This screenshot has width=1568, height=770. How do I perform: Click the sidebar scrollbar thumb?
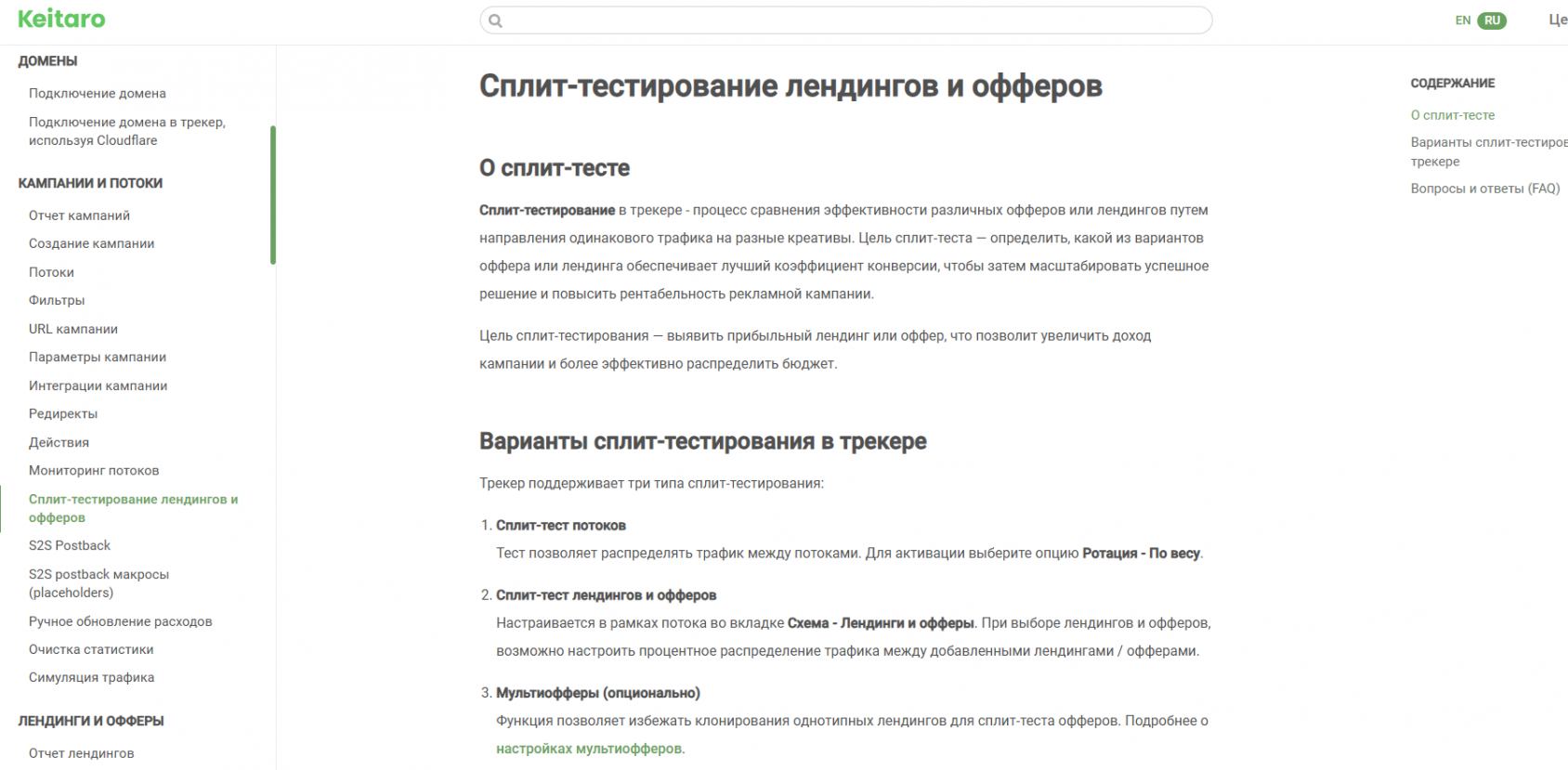click(273, 195)
